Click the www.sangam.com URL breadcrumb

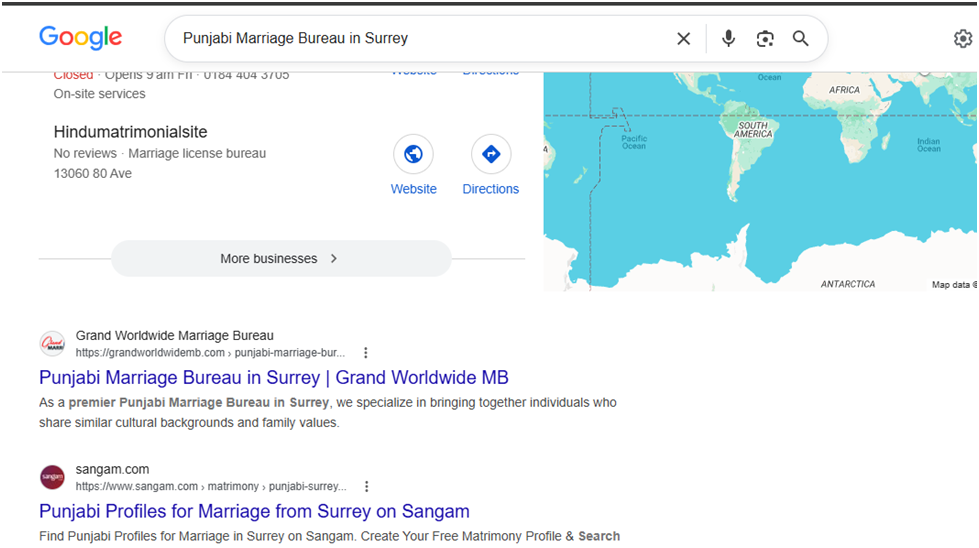[211, 486]
